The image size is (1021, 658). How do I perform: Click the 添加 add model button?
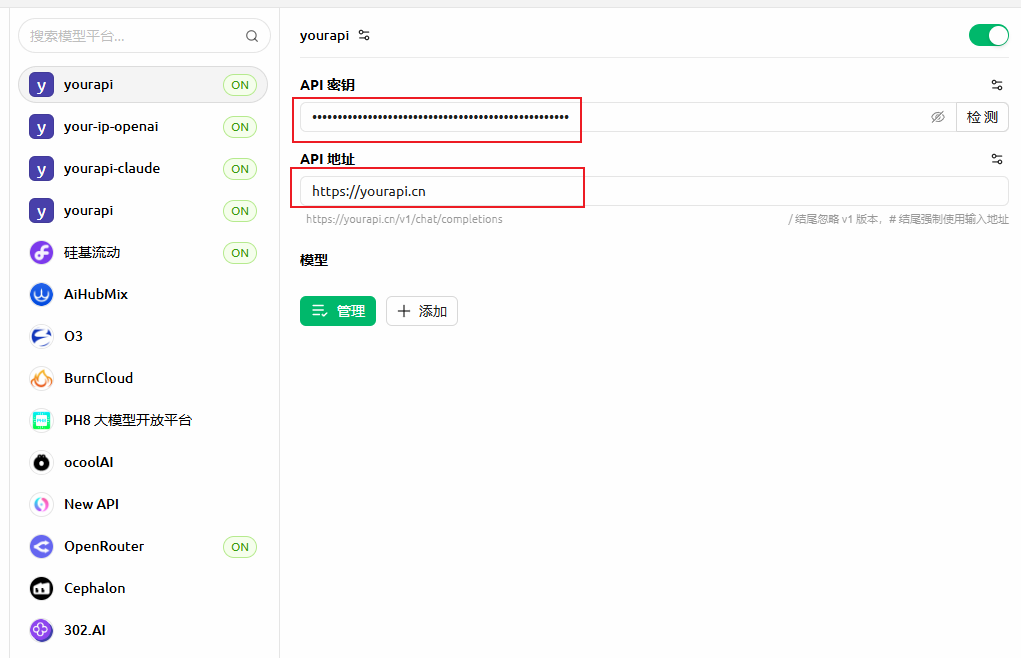coord(422,311)
